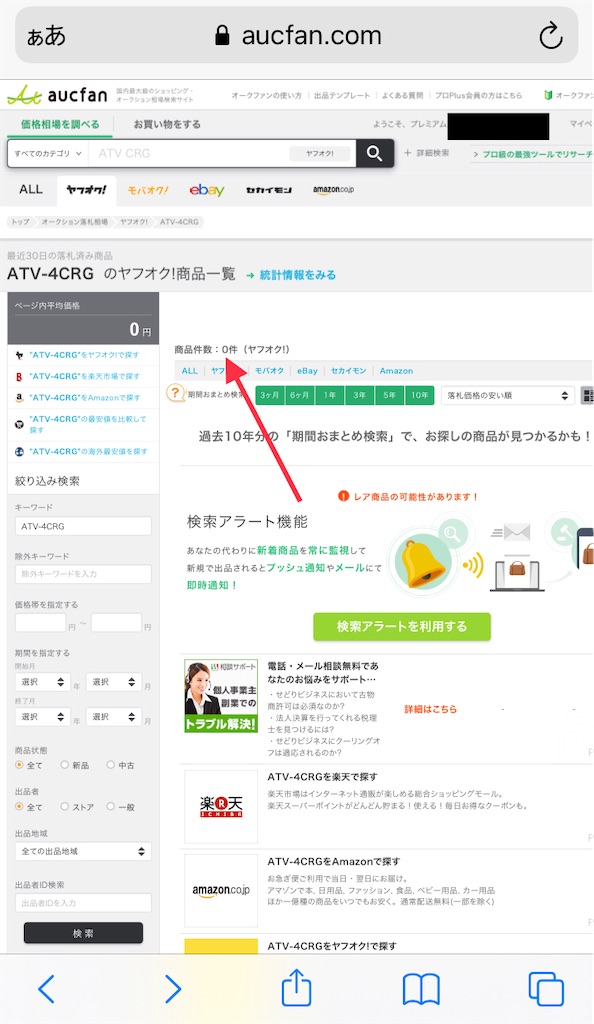594x1024 pixels.
Task: Select 一般 seller radio button
Action: coord(110,807)
